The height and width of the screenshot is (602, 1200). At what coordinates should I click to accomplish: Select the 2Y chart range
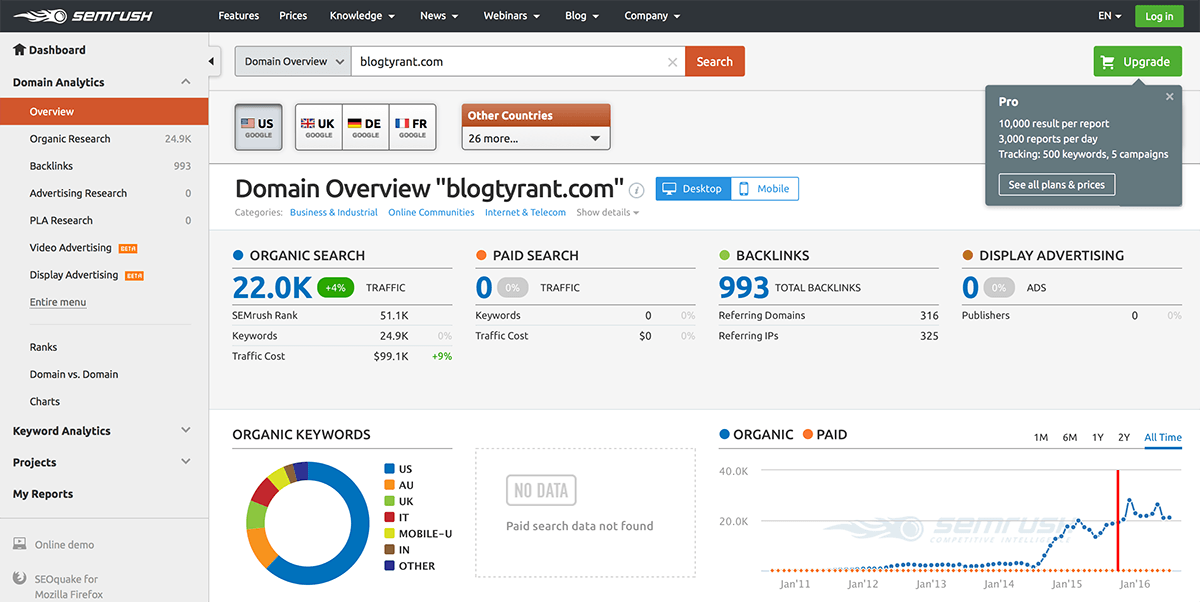[x=1124, y=438]
